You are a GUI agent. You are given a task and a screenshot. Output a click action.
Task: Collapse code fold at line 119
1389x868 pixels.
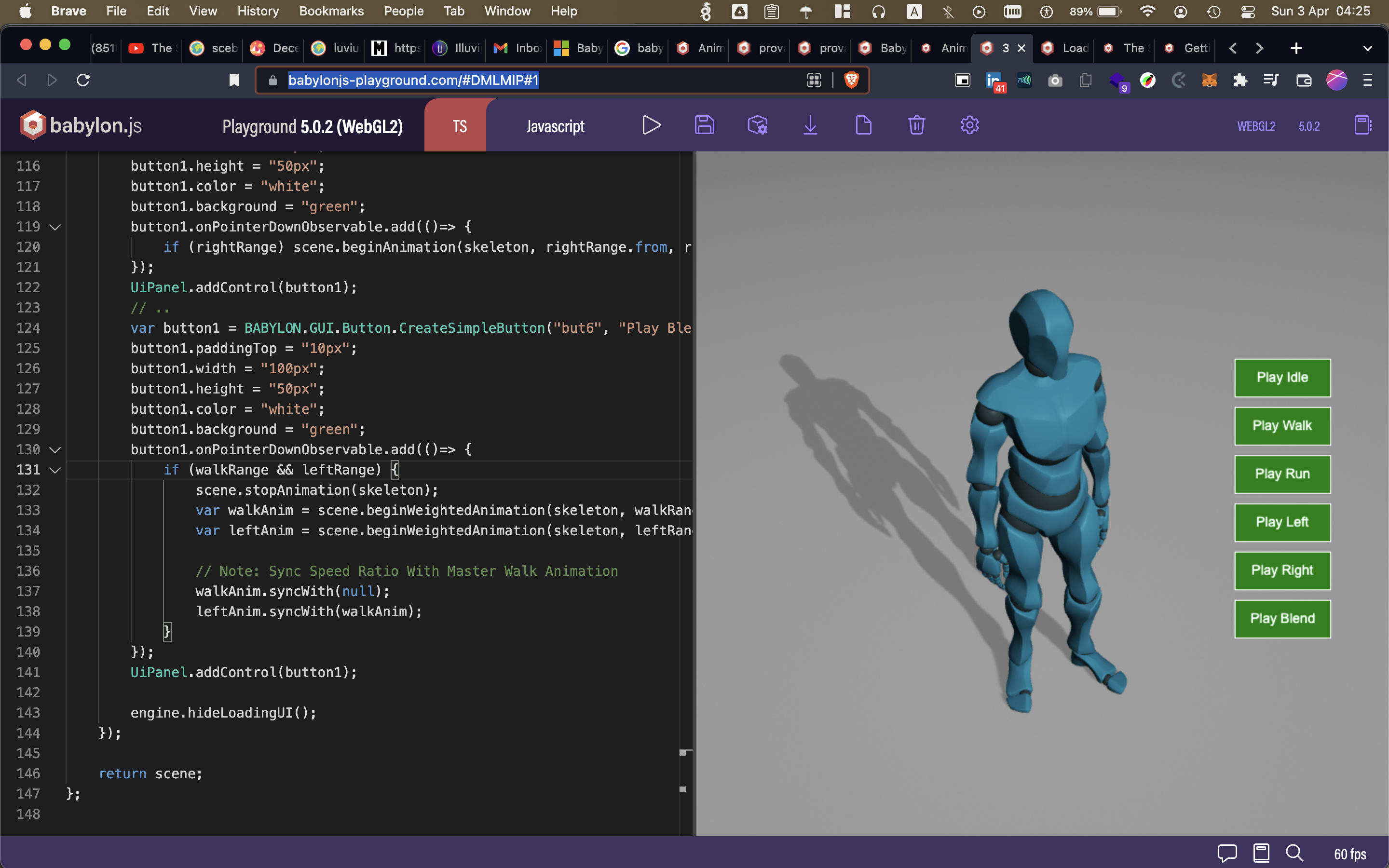click(x=55, y=227)
